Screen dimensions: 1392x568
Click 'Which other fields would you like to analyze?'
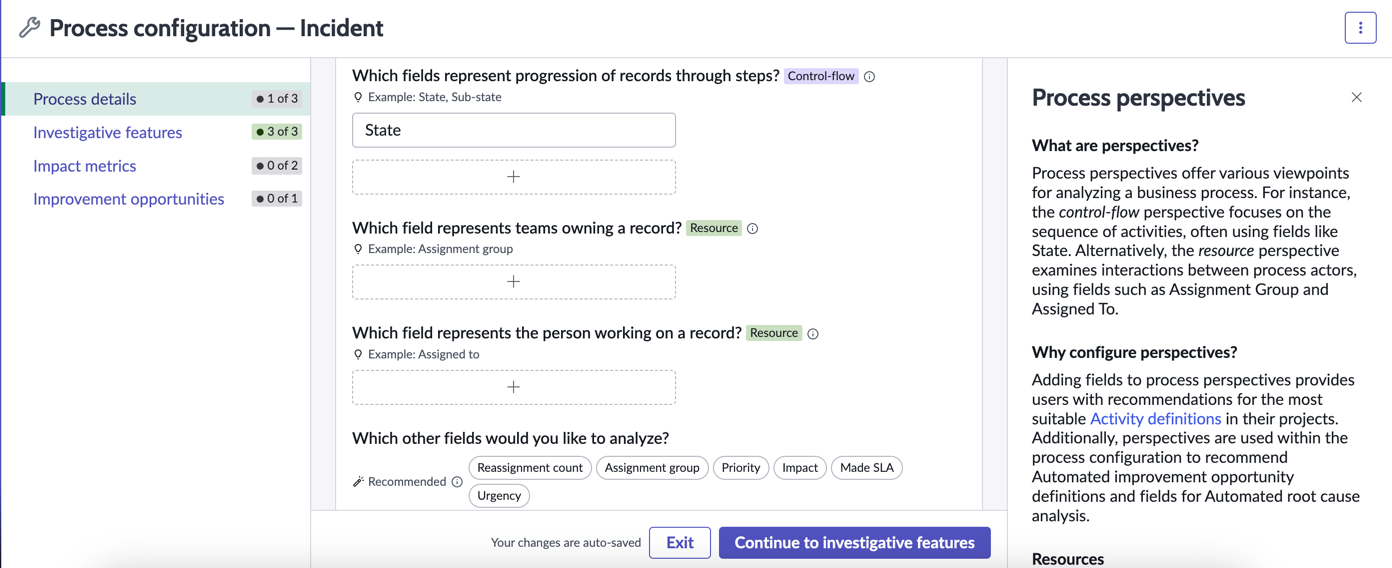coord(510,439)
